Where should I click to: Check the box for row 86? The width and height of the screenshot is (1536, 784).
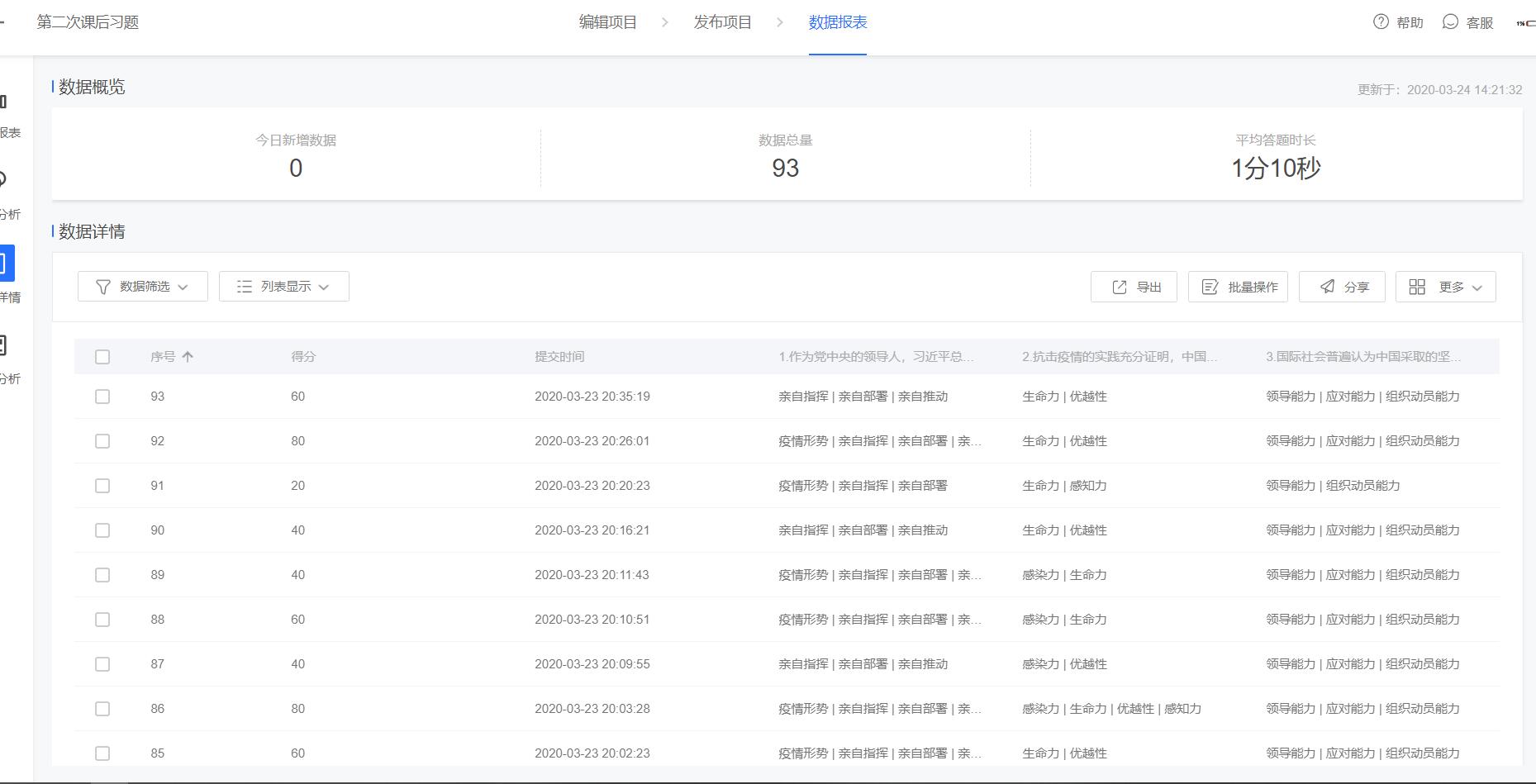click(x=102, y=709)
